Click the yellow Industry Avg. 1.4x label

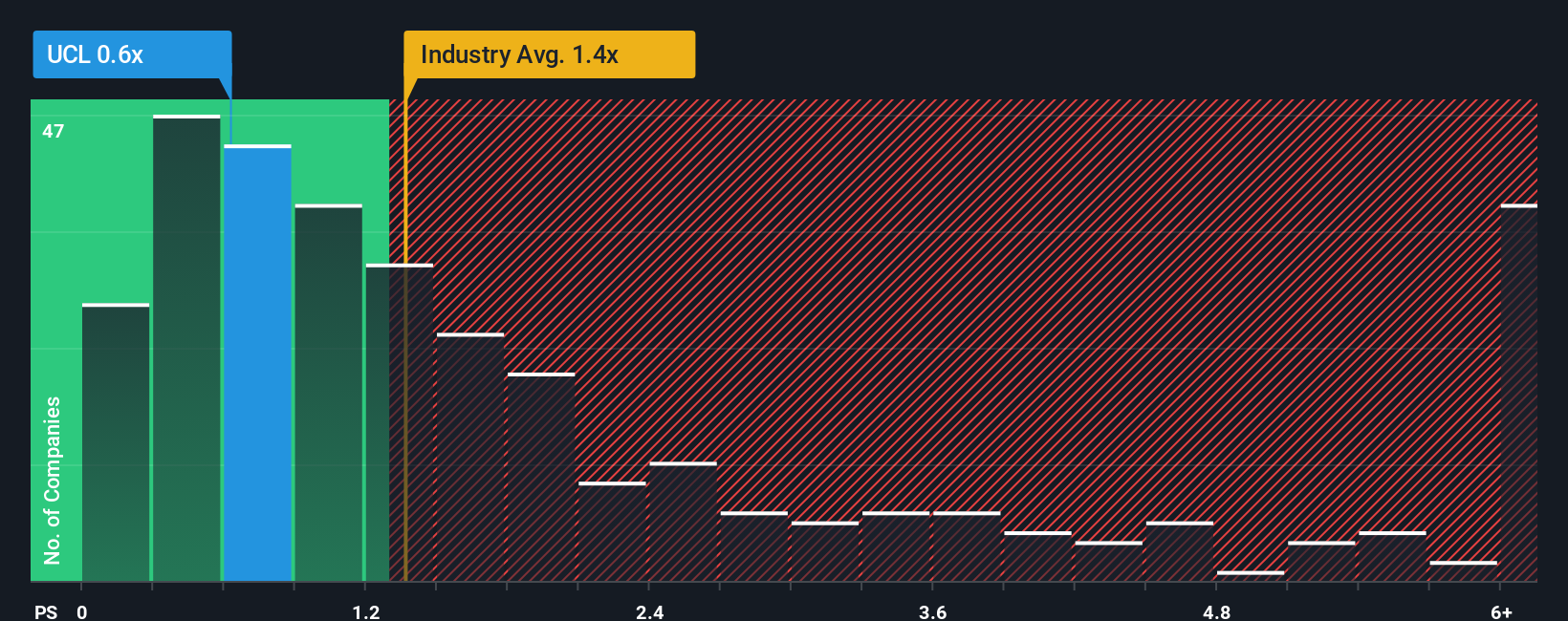pos(549,54)
